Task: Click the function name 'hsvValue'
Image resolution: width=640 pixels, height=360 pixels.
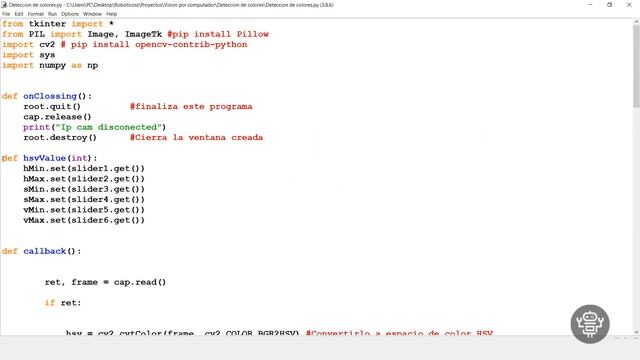Action: (x=44, y=158)
